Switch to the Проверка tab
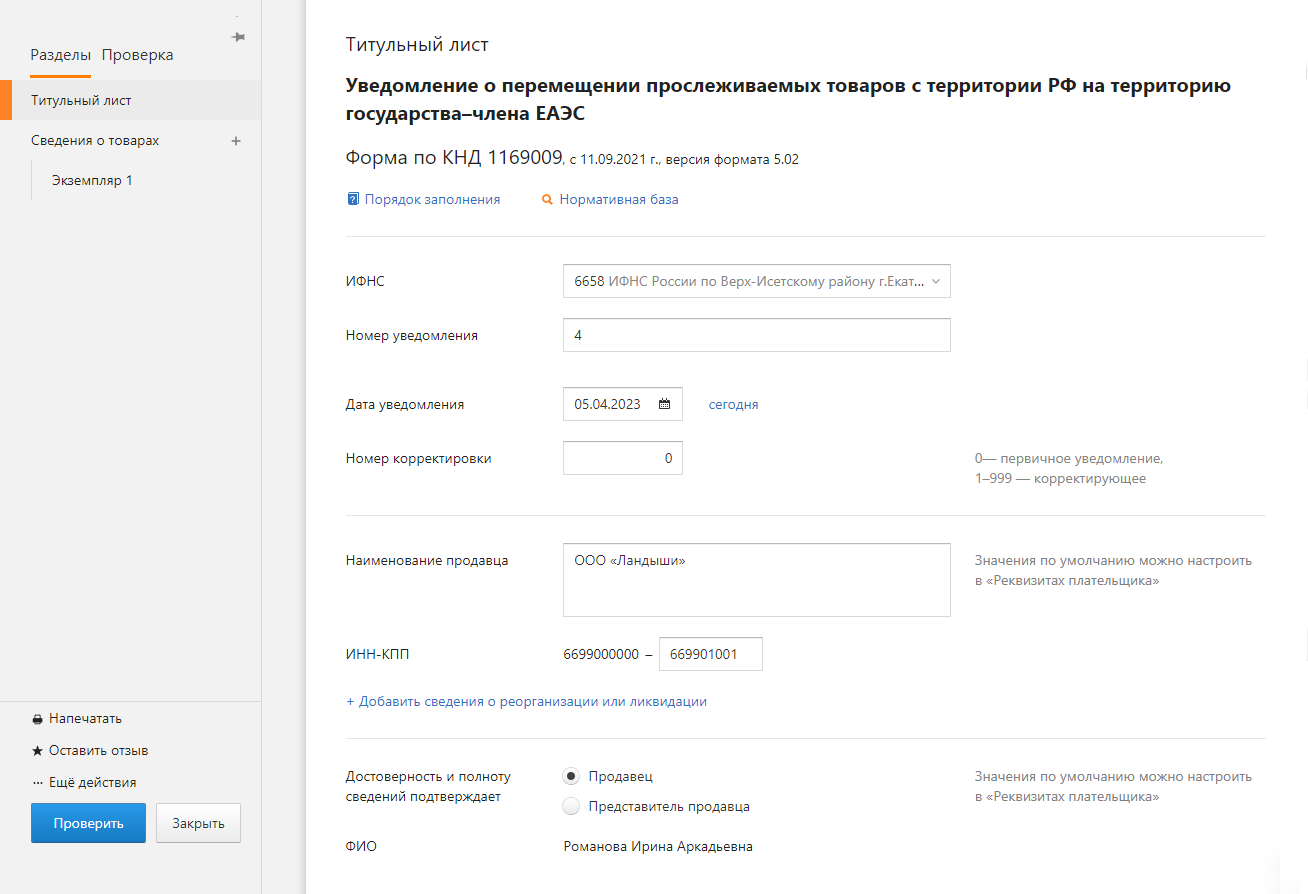The height and width of the screenshot is (894, 1308). [137, 55]
